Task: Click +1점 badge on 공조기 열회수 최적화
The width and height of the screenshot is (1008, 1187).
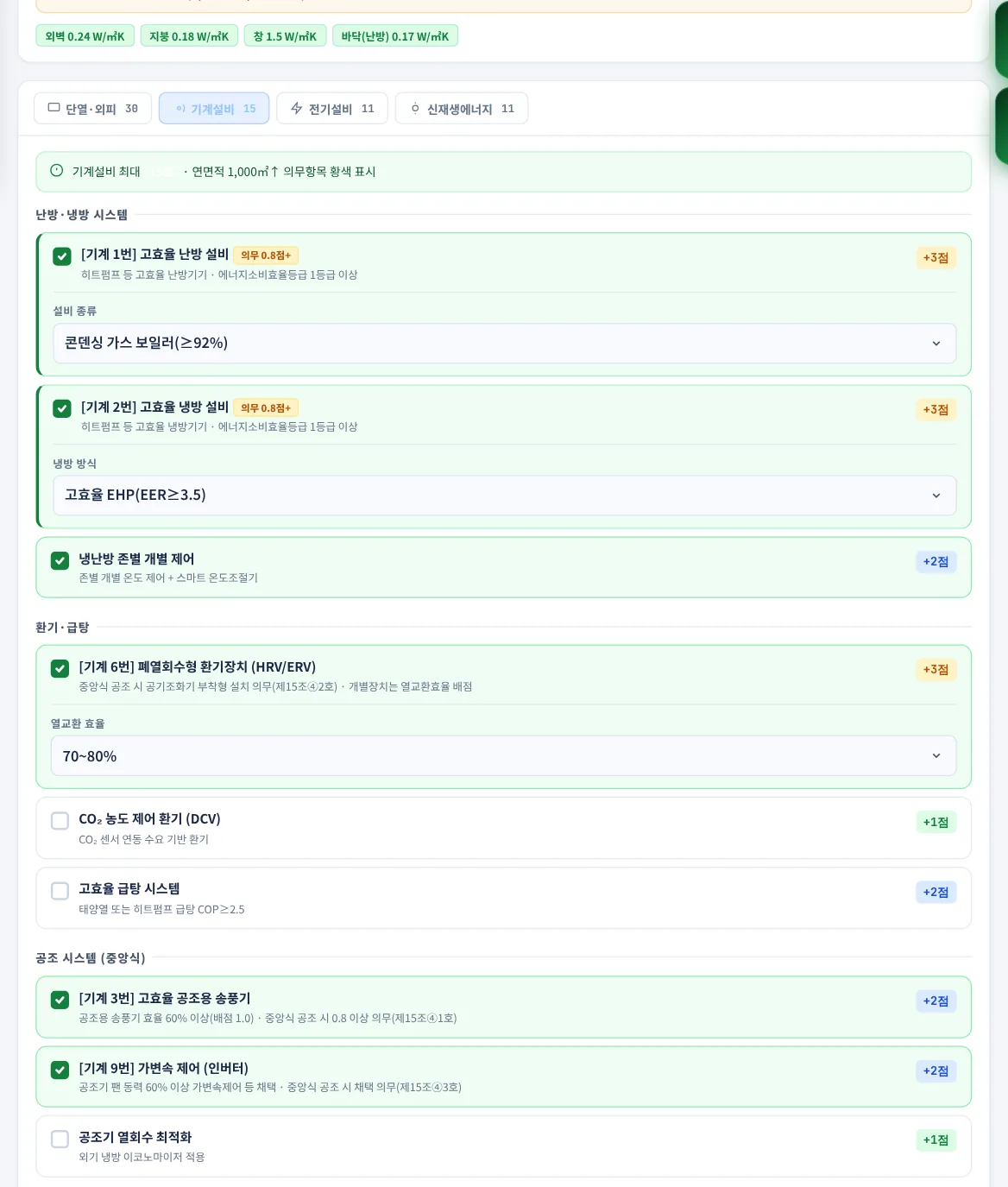Action: [x=936, y=1140]
